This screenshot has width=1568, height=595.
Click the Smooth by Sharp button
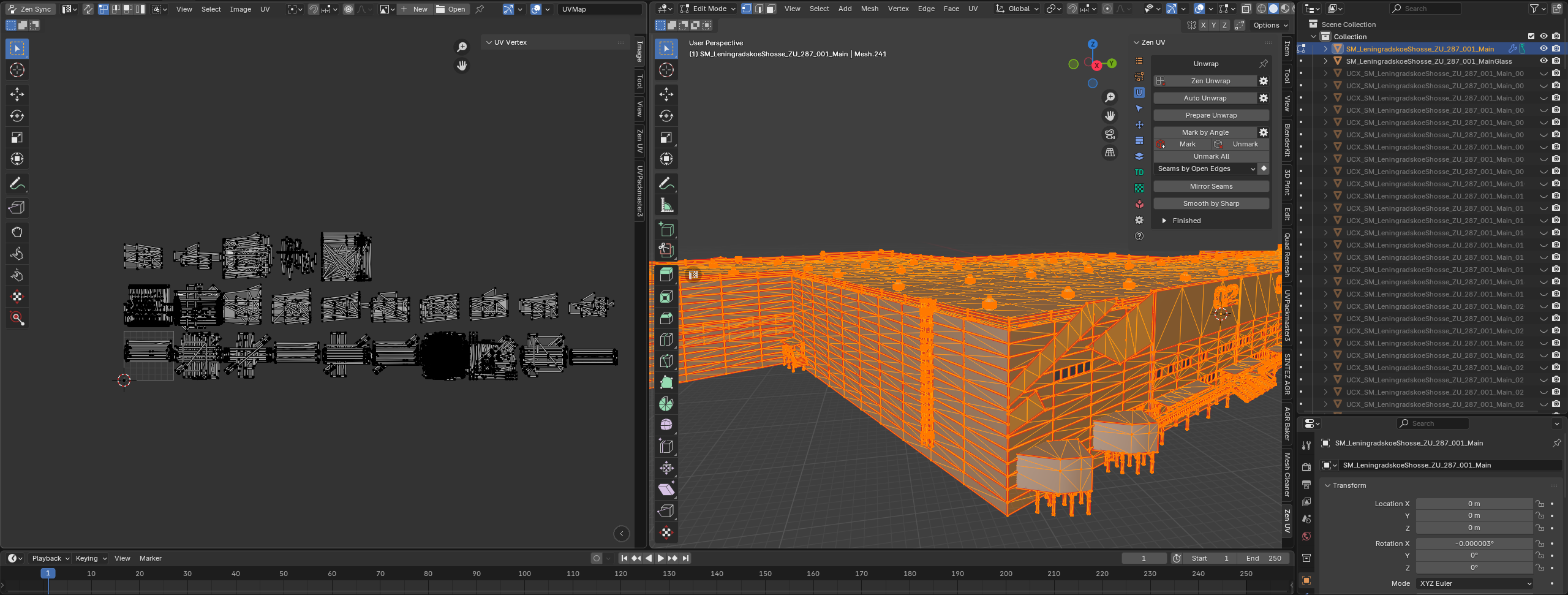click(1211, 203)
